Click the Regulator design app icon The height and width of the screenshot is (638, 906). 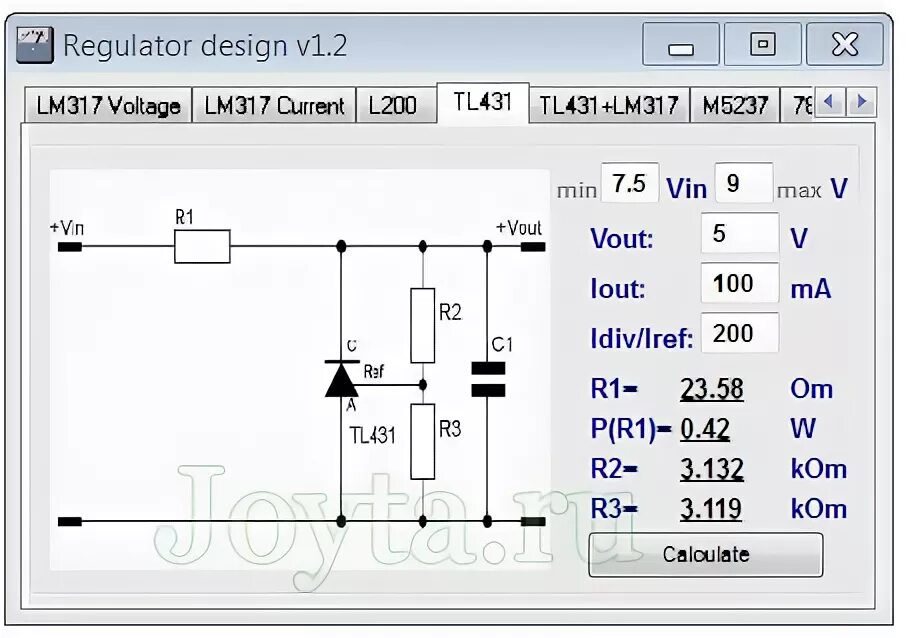point(35,44)
